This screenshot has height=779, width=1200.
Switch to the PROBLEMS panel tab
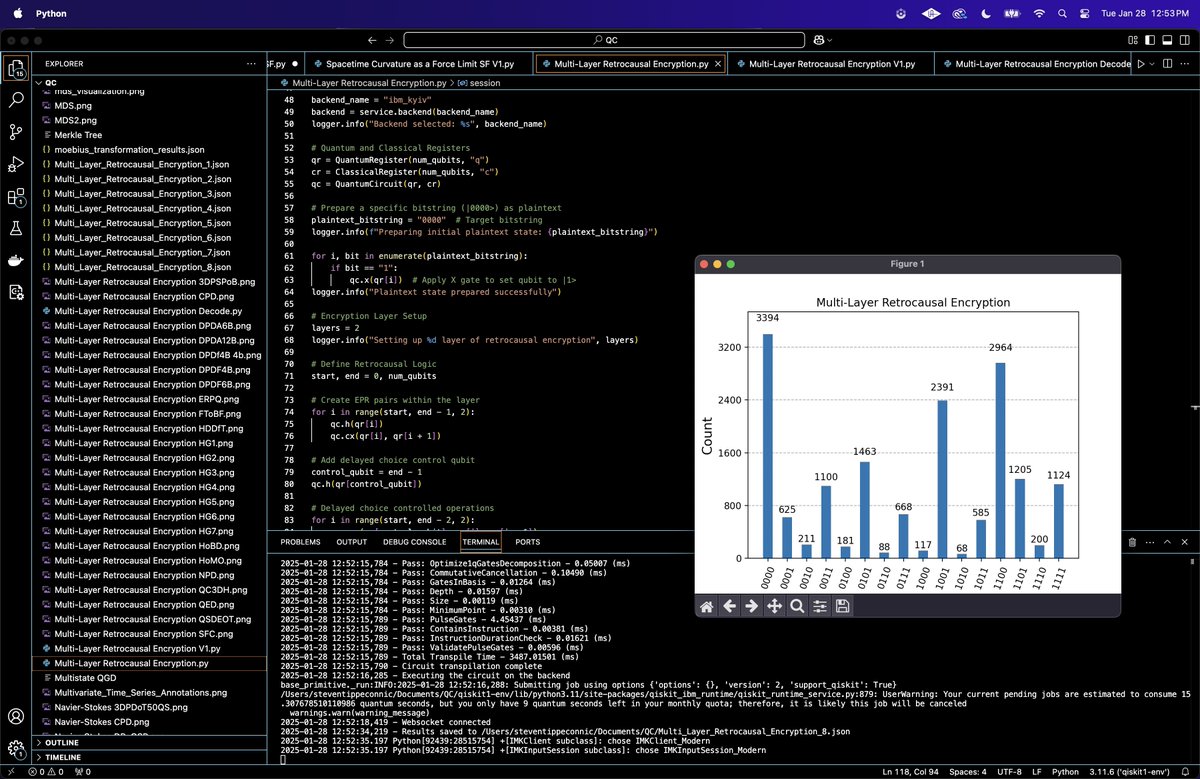(300, 542)
